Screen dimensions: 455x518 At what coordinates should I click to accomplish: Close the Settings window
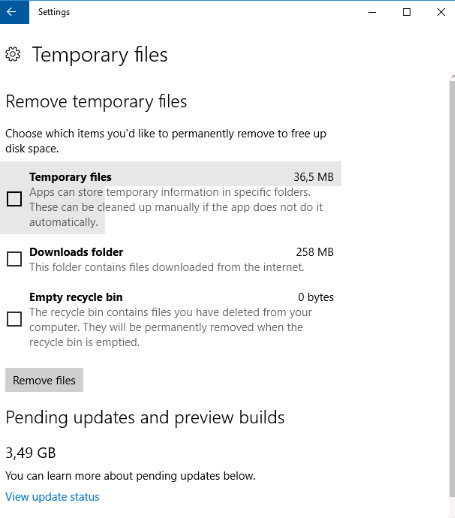pyautogui.click(x=441, y=12)
